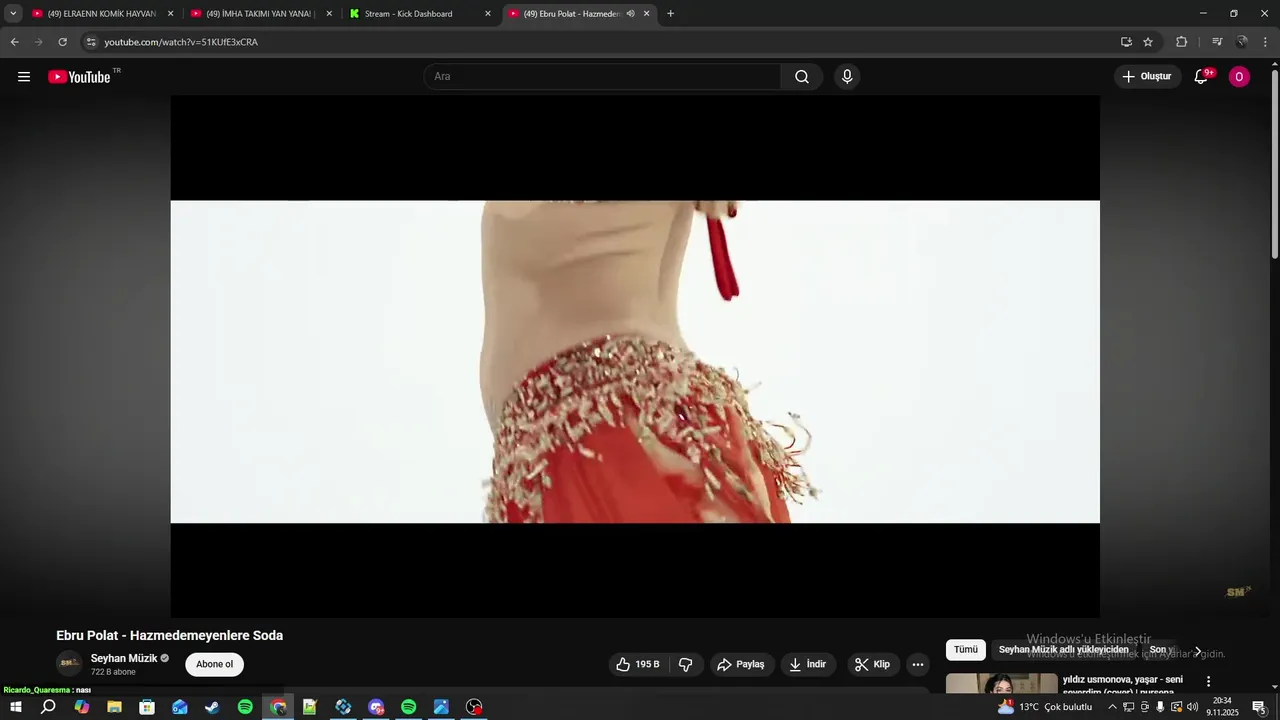The height and width of the screenshot is (720, 1280).
Task: Open Photos app from taskbar
Action: pos(441,707)
